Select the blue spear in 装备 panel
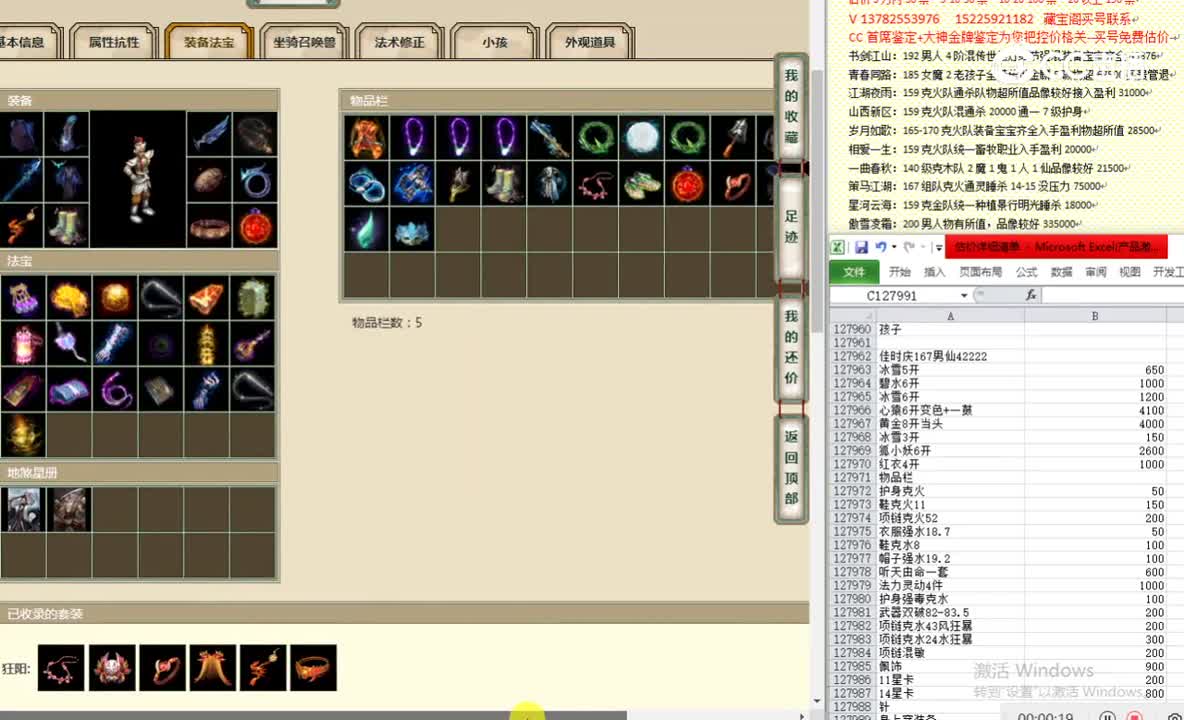 [21, 180]
